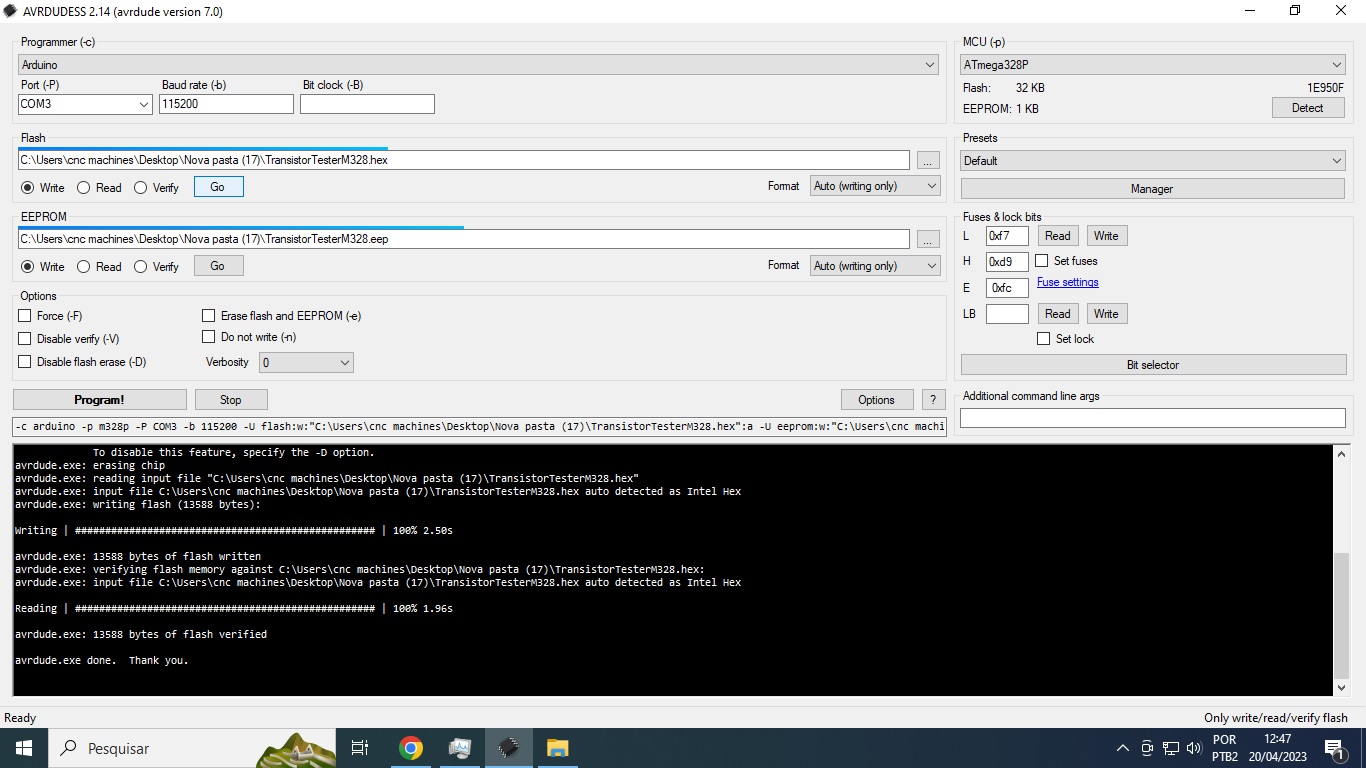1366x768 pixels.
Task: Open the Options dialog button
Action: (877, 400)
